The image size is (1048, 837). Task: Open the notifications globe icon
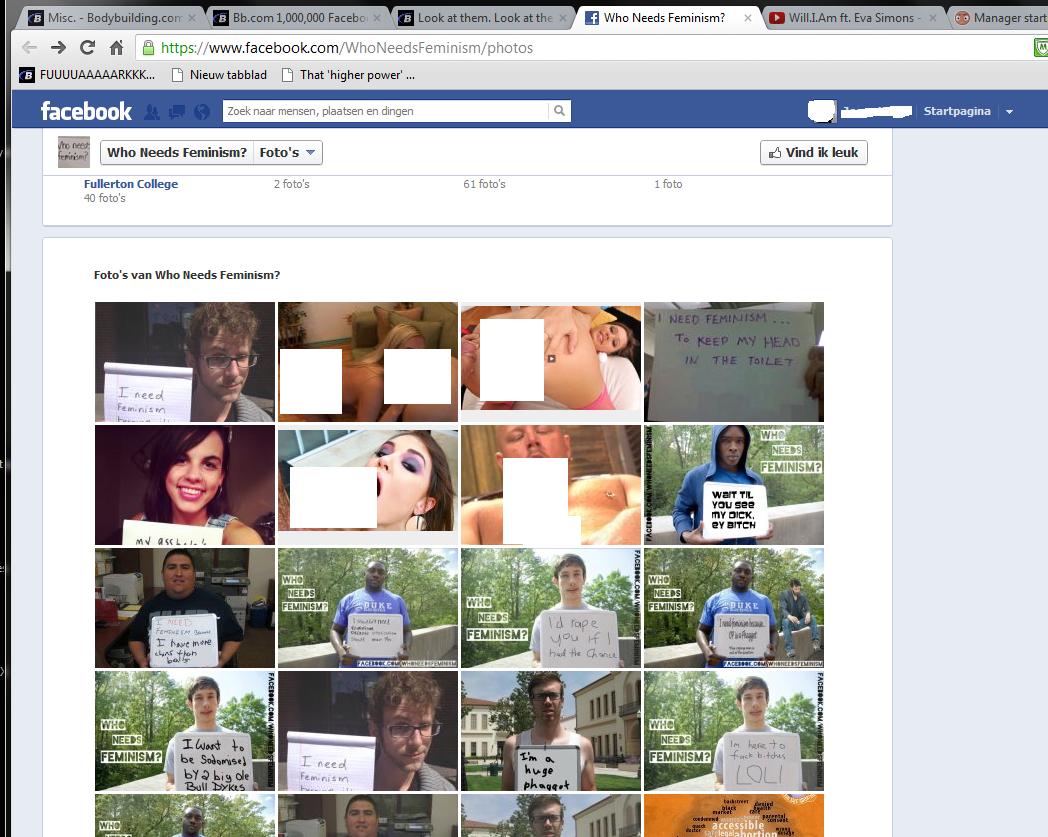[202, 112]
